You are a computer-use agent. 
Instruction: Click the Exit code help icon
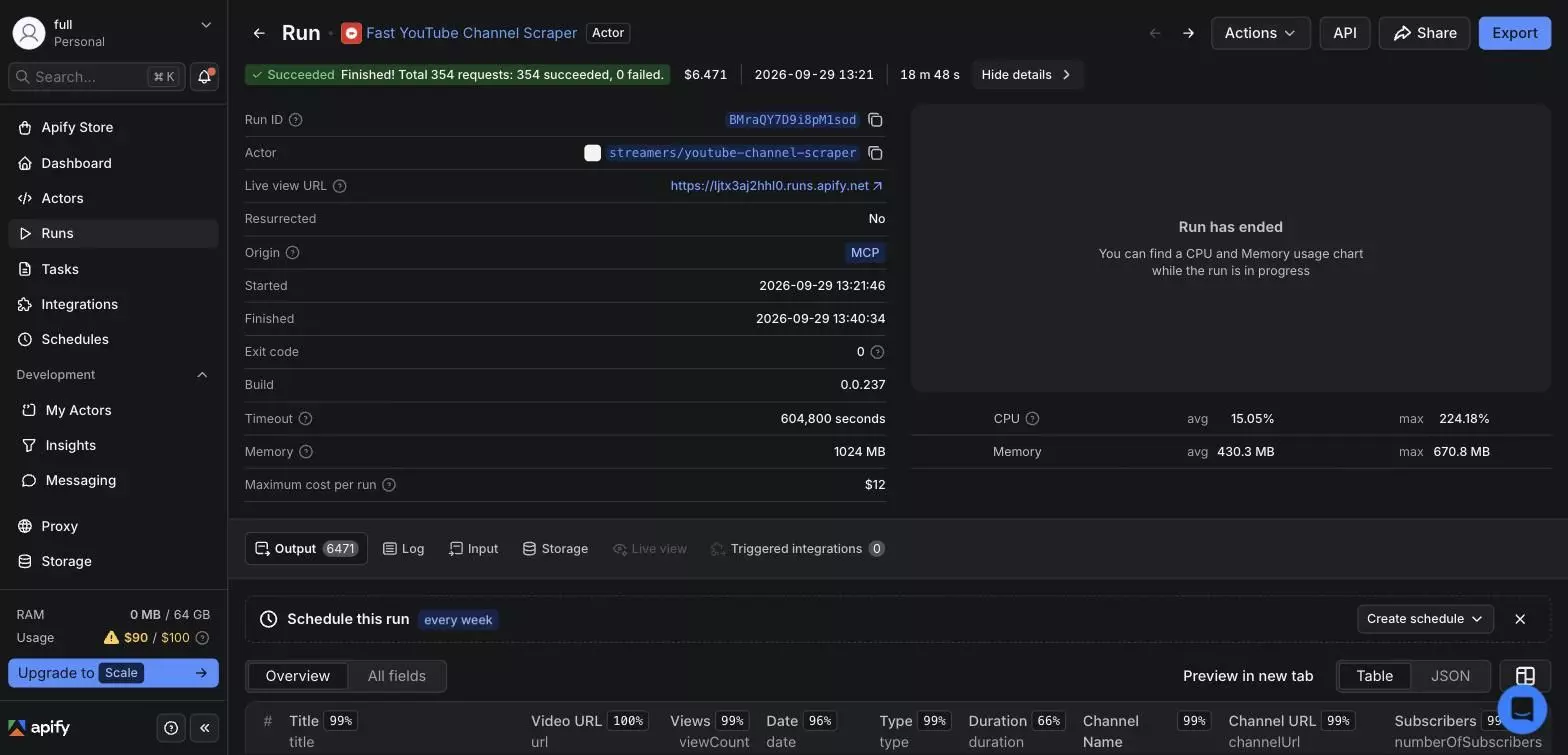click(x=878, y=352)
